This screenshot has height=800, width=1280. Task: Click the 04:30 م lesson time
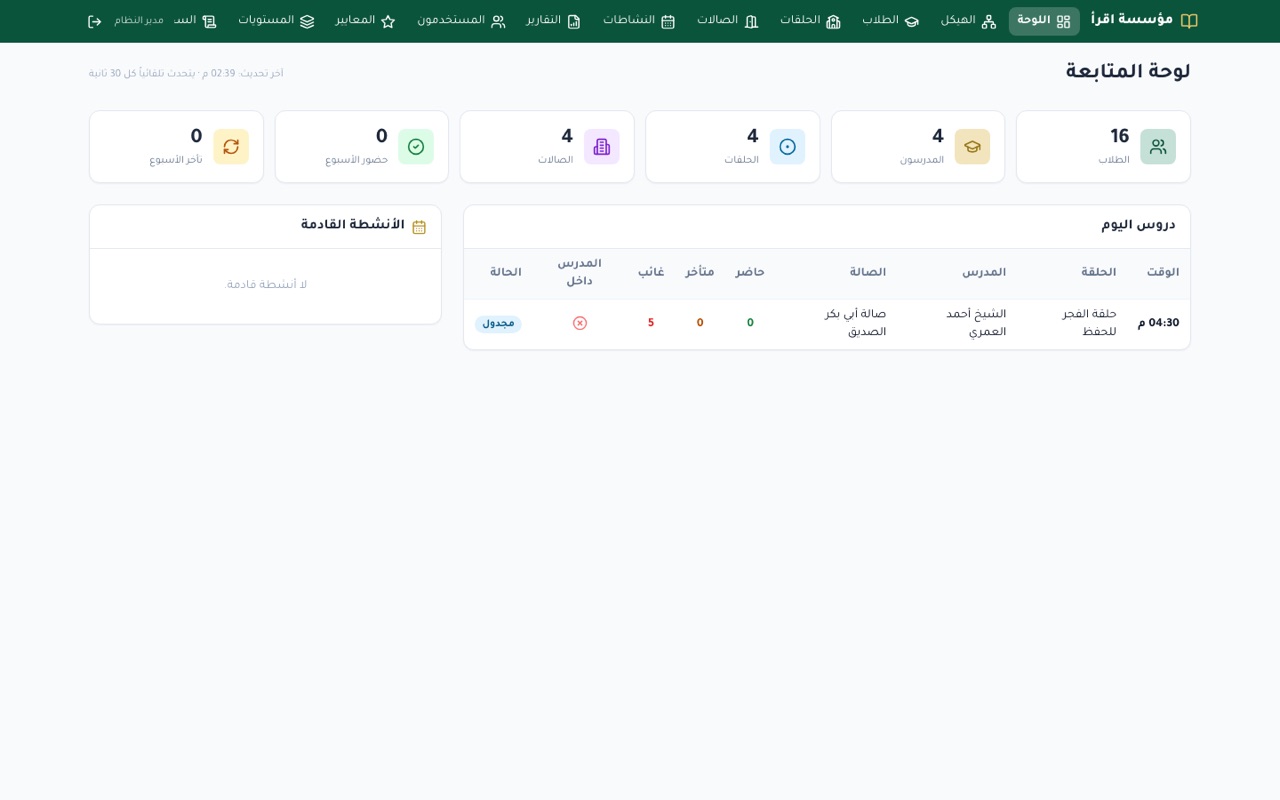[x=1159, y=324]
